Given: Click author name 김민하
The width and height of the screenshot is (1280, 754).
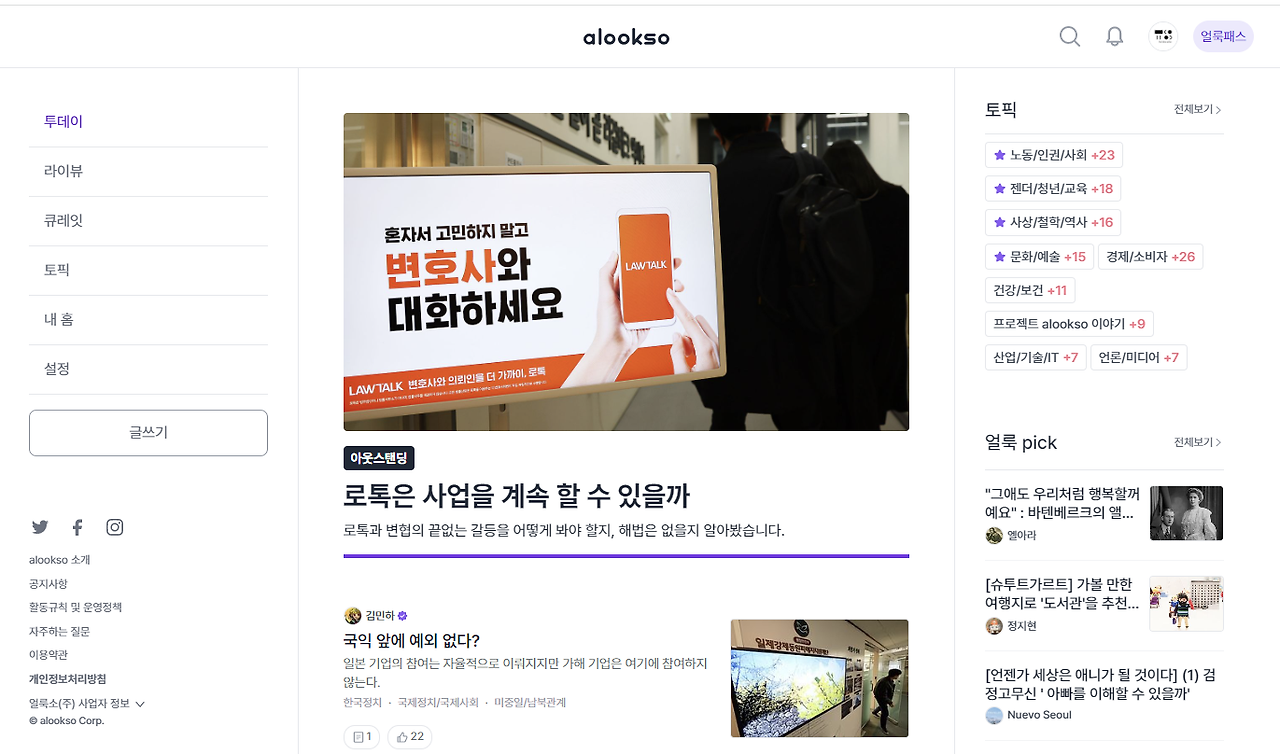Looking at the screenshot, I should coord(380,616).
